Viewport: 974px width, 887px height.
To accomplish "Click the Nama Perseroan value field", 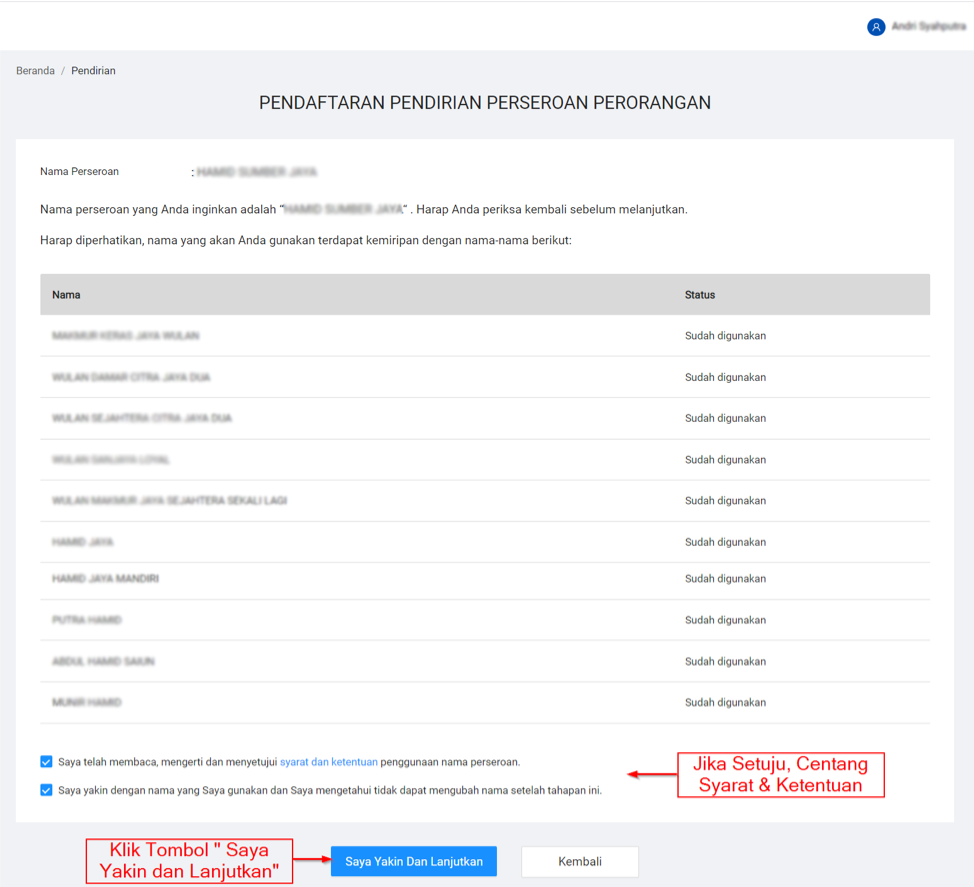I will pyautogui.click(x=257, y=172).
